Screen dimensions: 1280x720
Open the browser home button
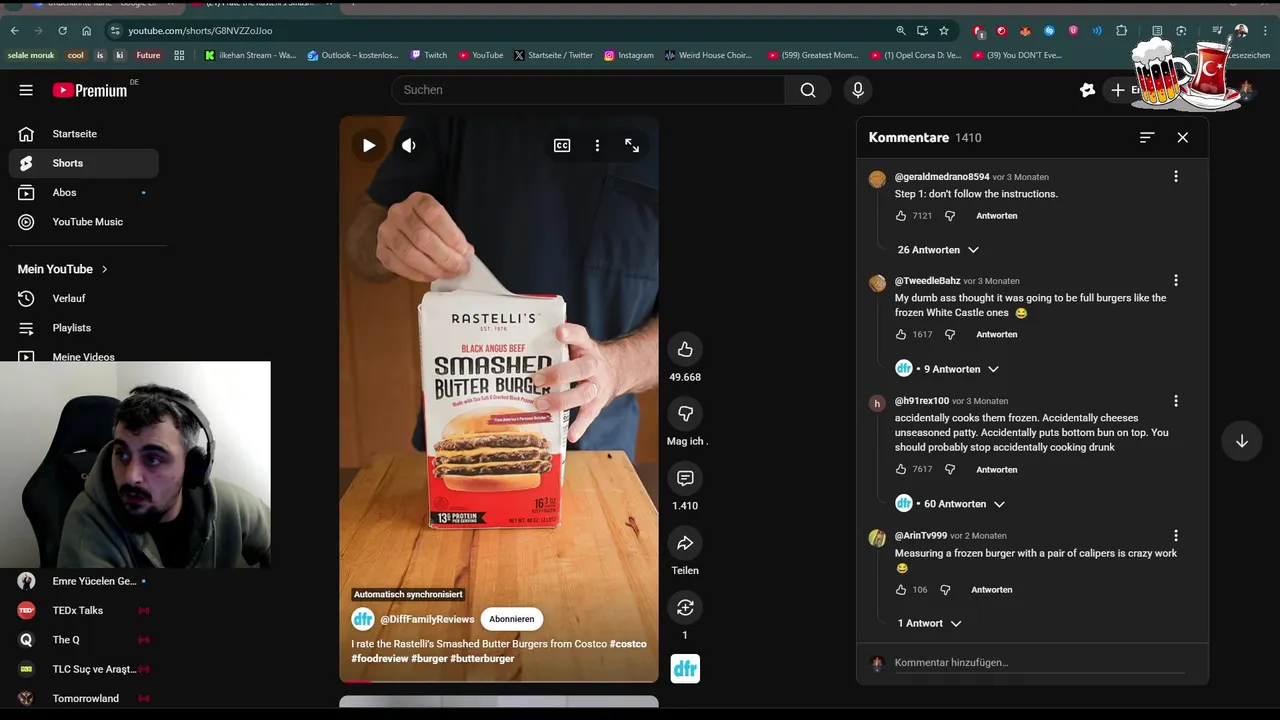coord(86,31)
